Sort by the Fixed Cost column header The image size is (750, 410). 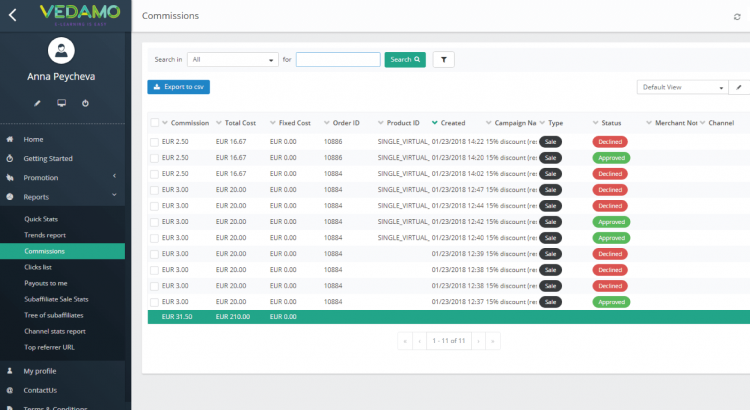click(x=295, y=123)
